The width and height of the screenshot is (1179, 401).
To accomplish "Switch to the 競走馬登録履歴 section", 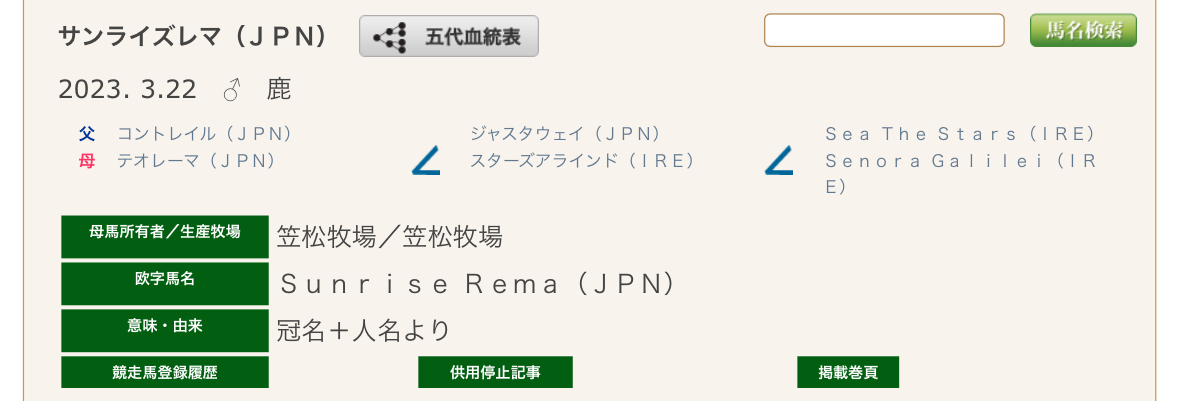I will (165, 373).
